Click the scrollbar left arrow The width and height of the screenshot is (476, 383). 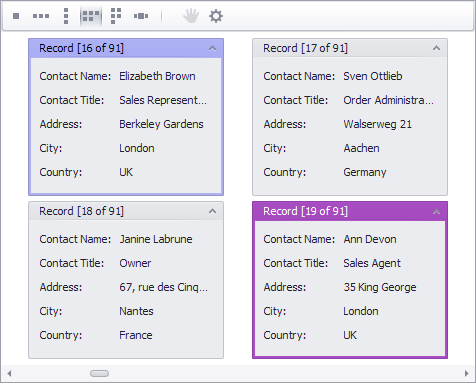click(x=9, y=373)
